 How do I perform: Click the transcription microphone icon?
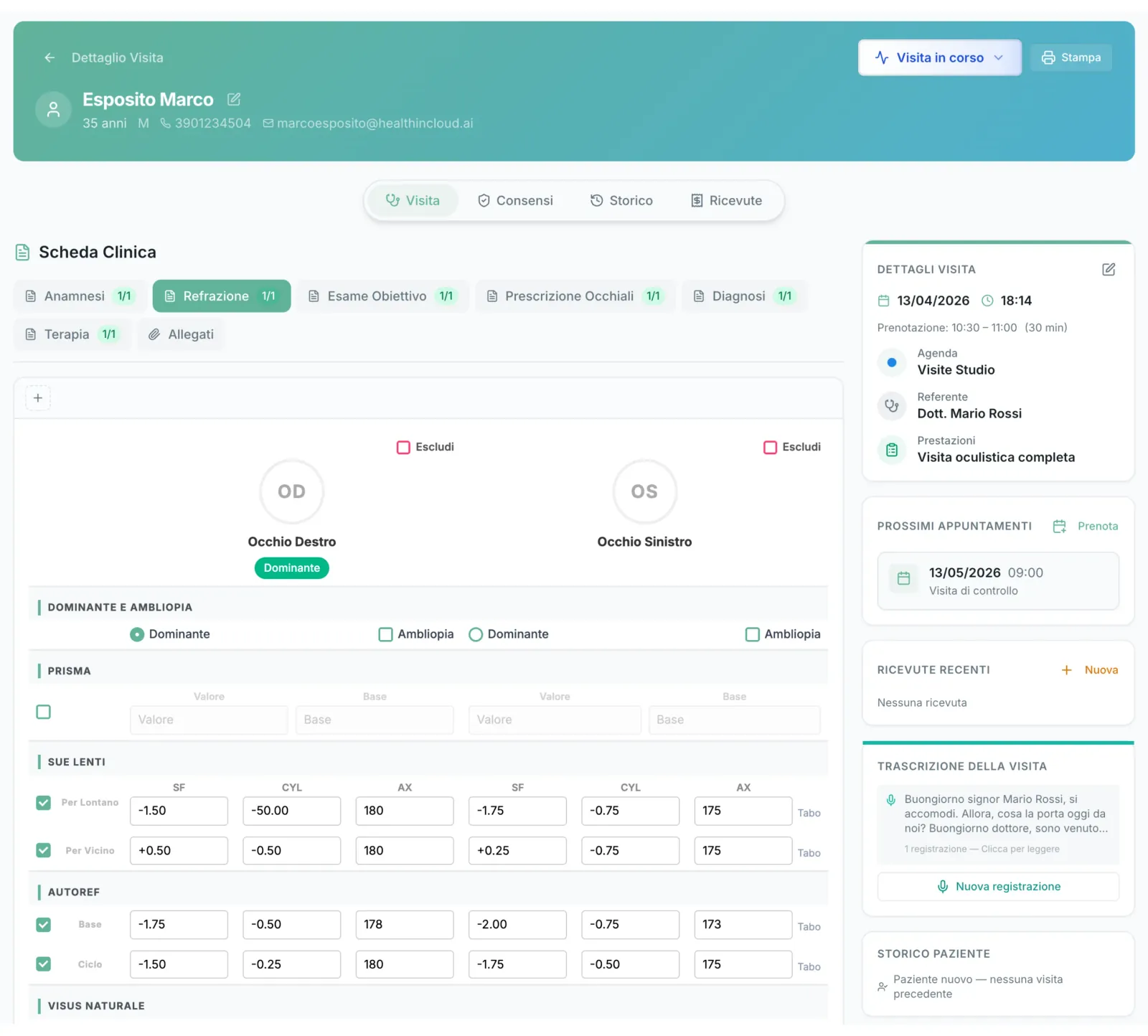click(891, 799)
